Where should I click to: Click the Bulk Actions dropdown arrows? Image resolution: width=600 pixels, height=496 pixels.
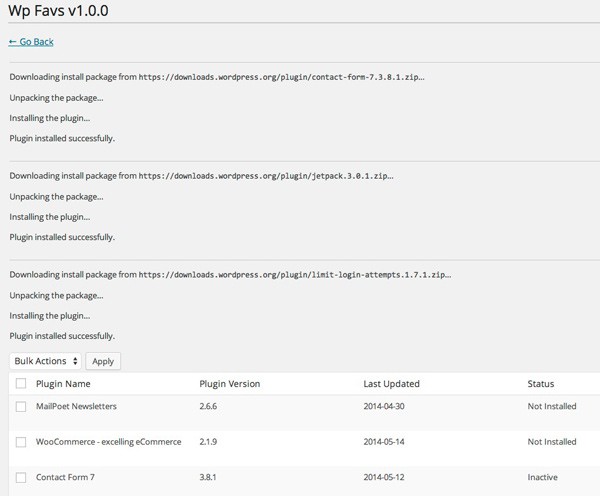[x=75, y=361]
